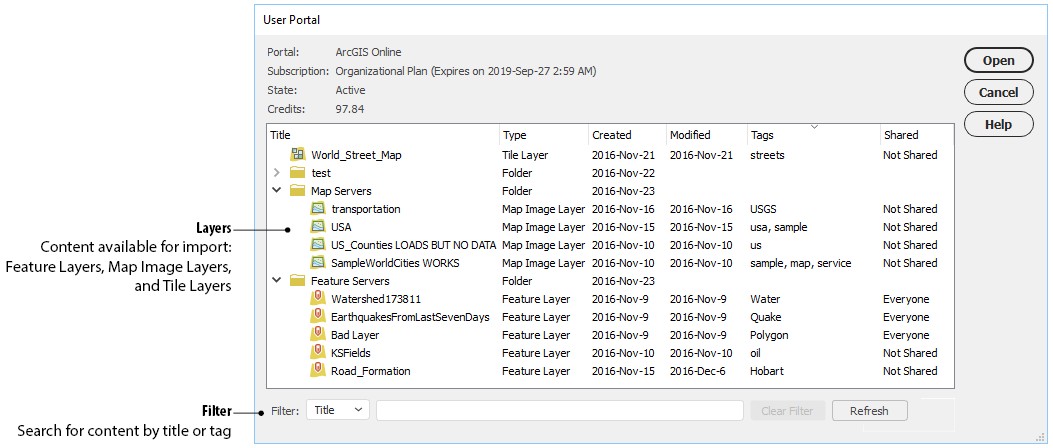Click the KSFields feature layer icon
Screen dimensions: 1053x448
click(318, 353)
